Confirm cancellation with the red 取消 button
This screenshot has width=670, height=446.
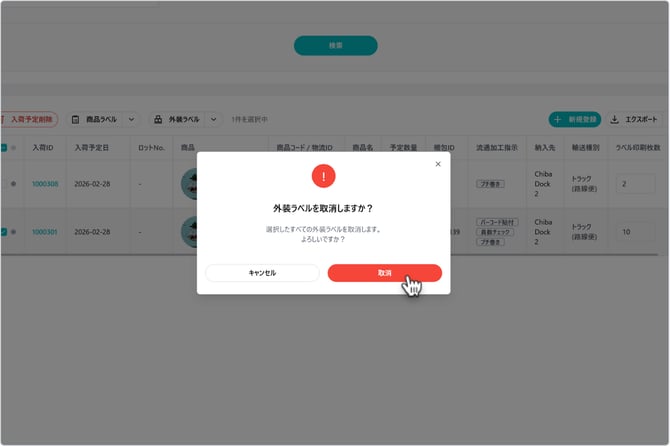(x=385, y=273)
